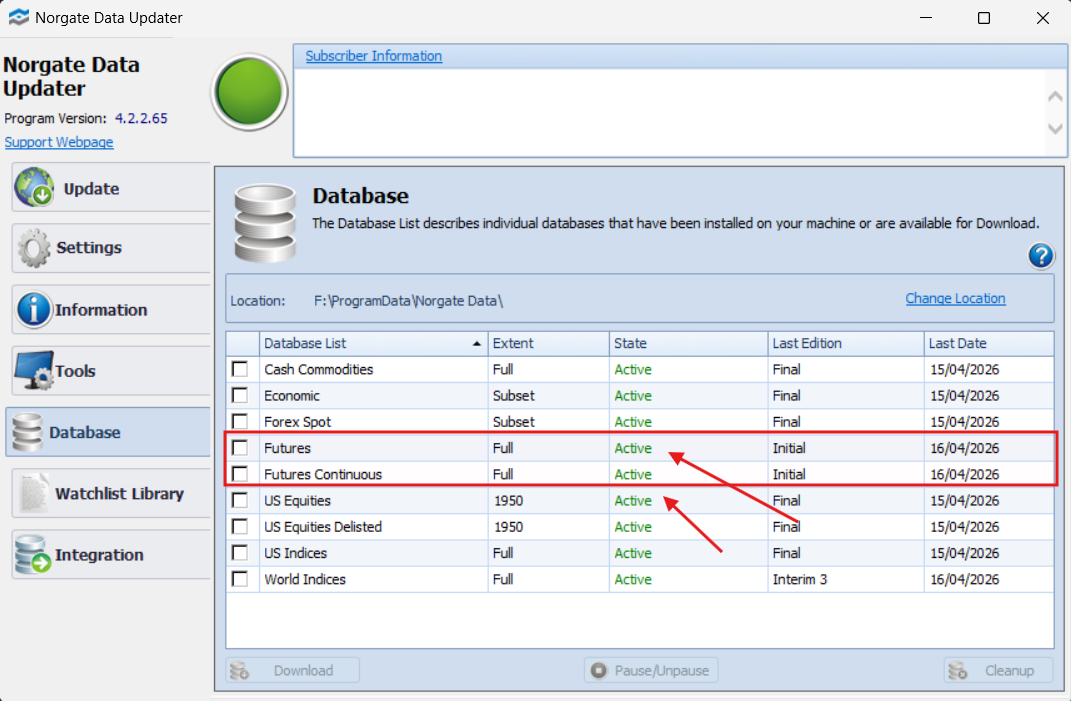Click the Pause/Unpause button label

[x=661, y=670]
